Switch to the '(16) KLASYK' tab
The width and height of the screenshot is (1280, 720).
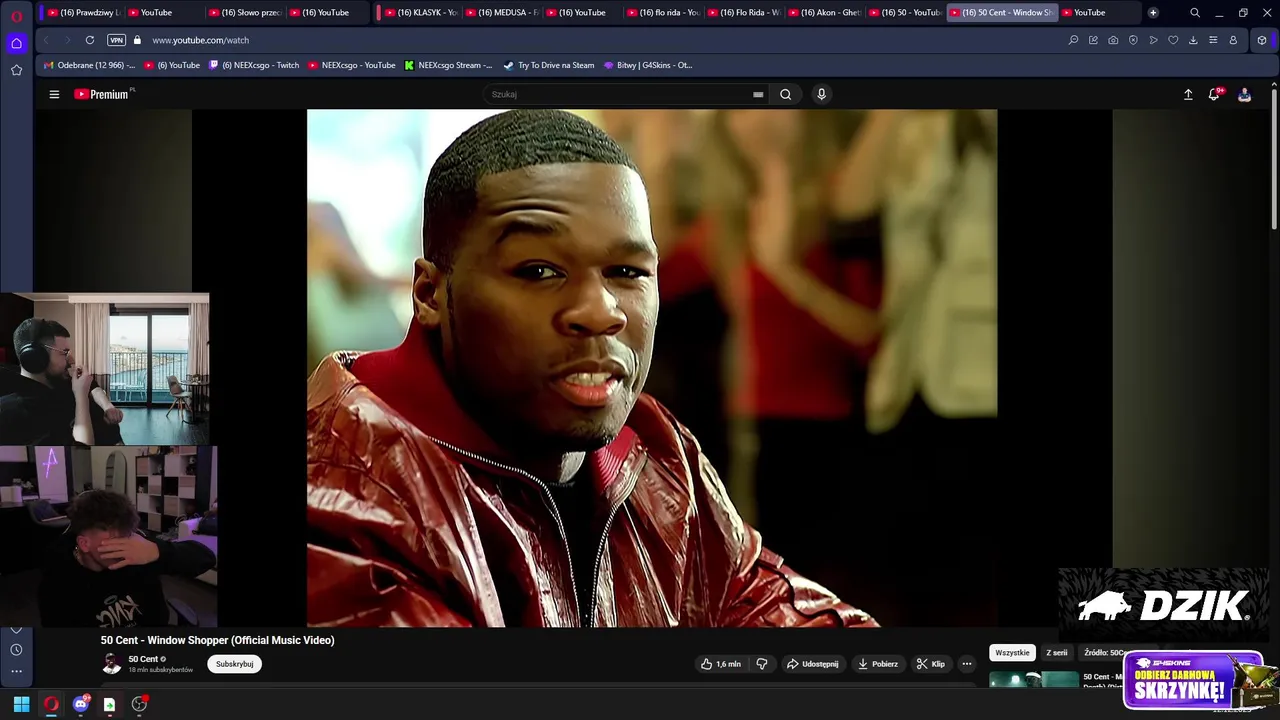pos(420,13)
